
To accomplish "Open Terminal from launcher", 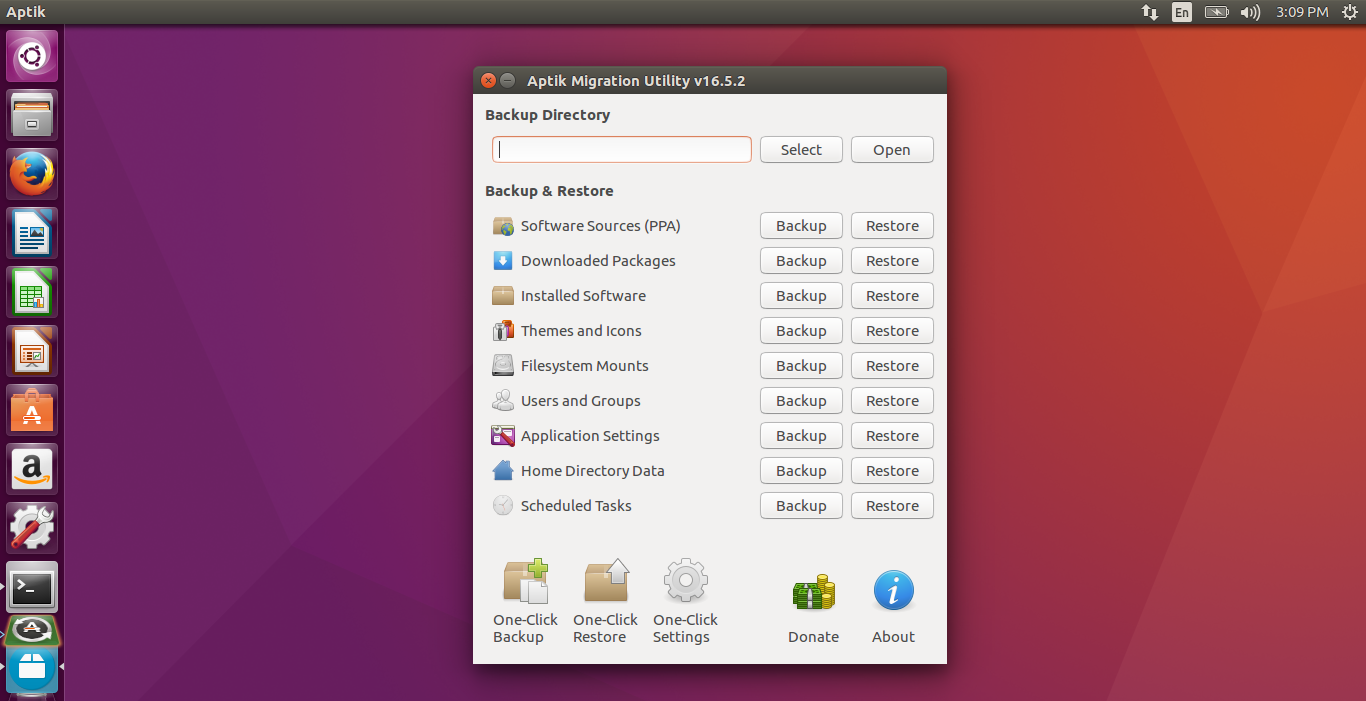I will (32, 587).
